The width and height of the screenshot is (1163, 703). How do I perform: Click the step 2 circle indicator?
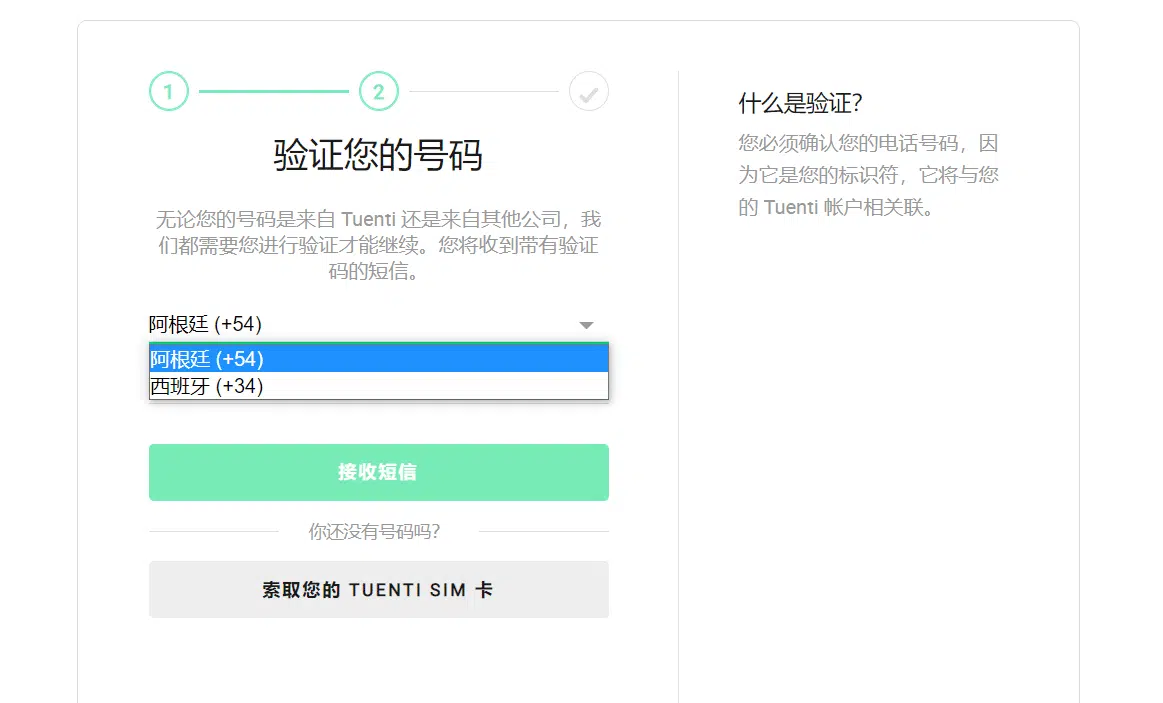coord(378,91)
